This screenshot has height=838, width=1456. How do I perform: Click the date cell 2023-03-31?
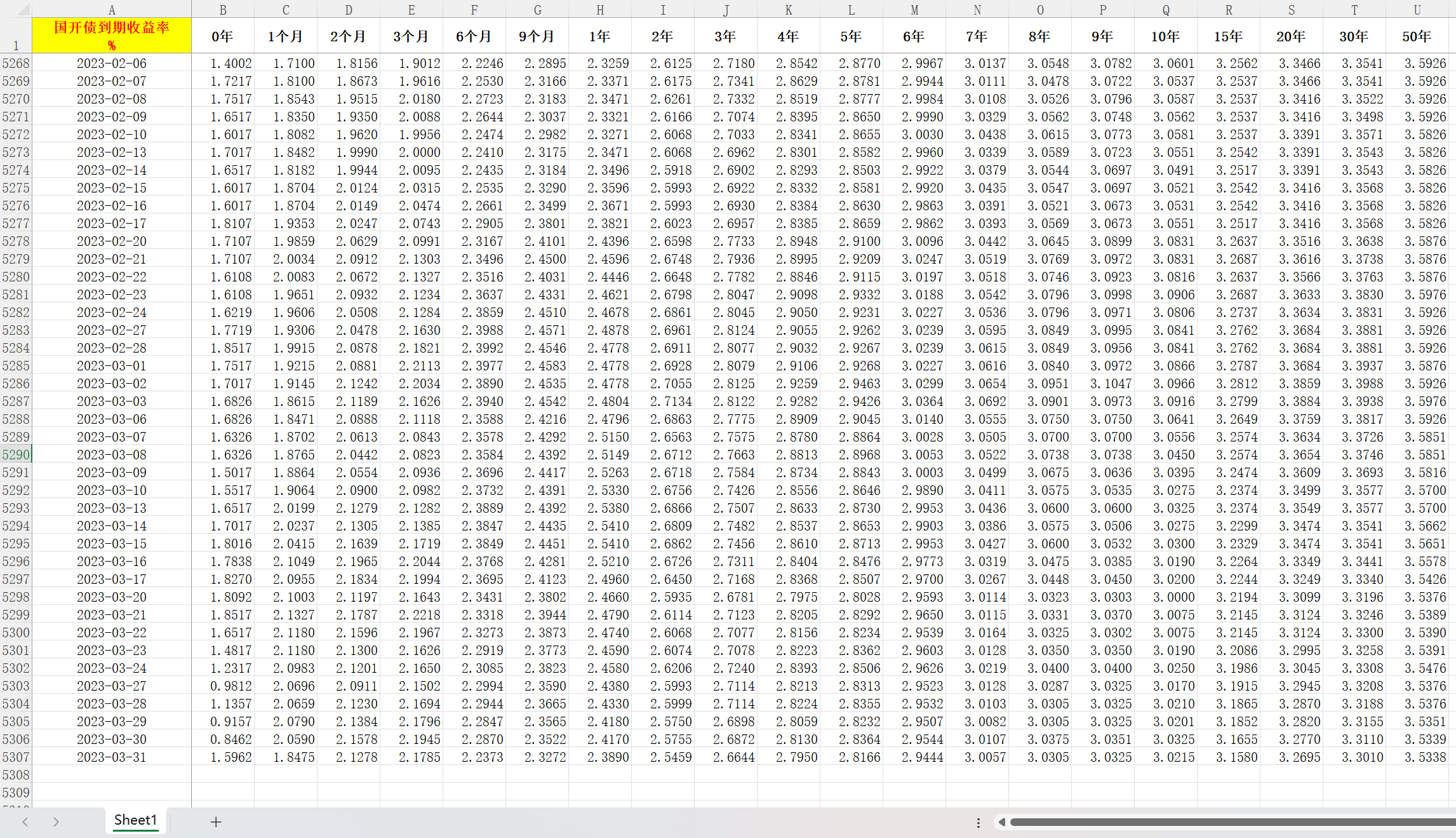(x=112, y=757)
